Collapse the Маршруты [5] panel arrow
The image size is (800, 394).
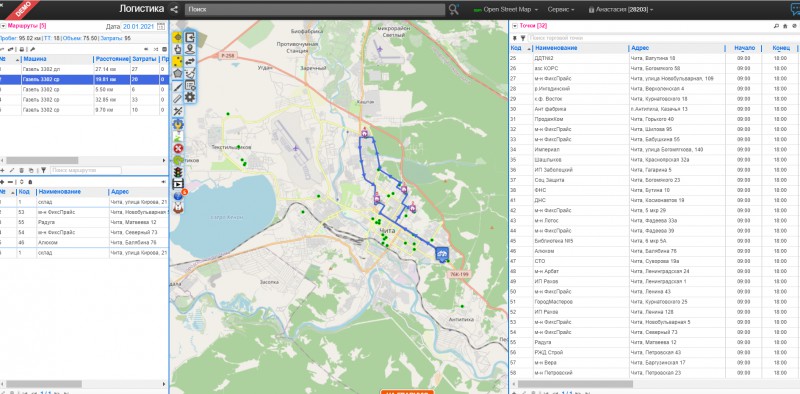coord(3,26)
